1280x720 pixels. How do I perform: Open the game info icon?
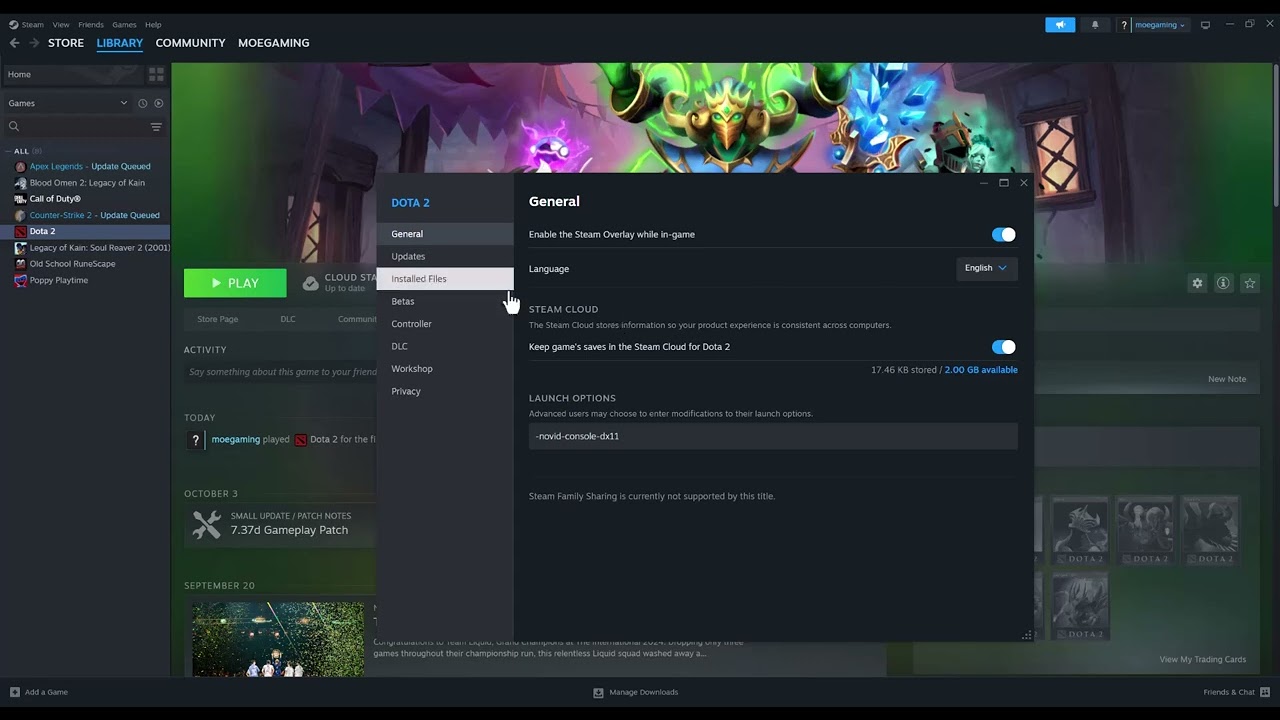pos(1223,283)
